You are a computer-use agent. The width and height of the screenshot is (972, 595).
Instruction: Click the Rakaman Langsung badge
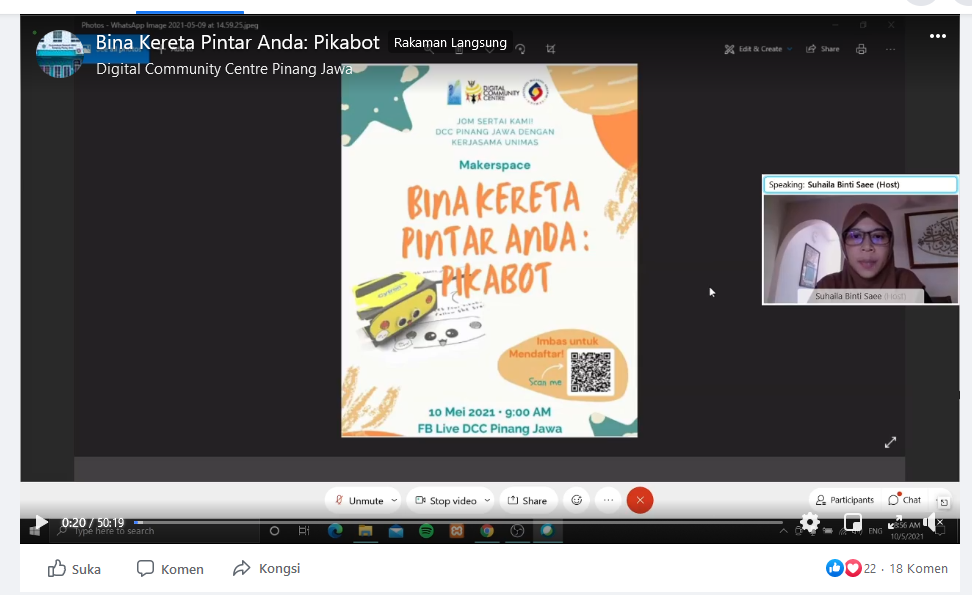pos(450,43)
